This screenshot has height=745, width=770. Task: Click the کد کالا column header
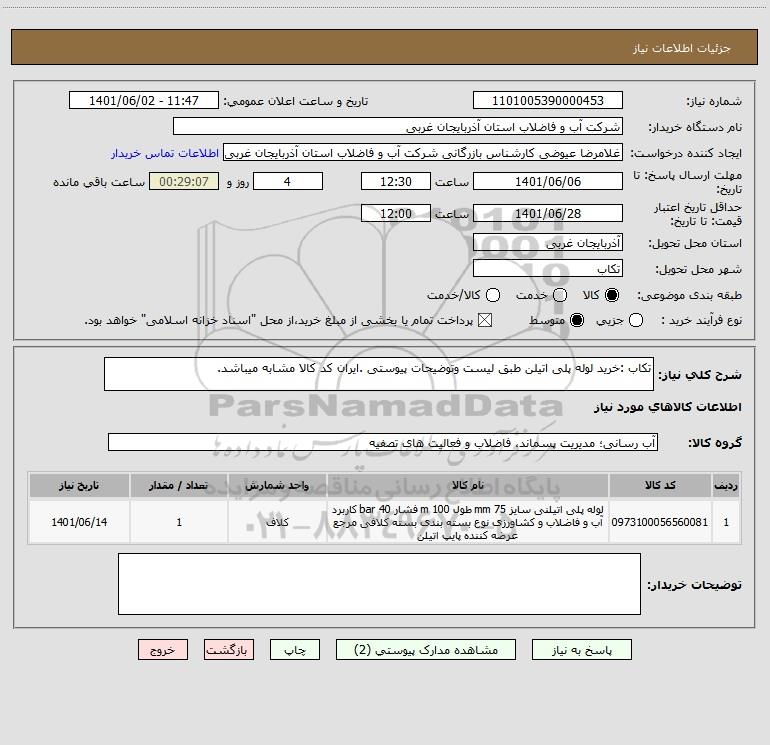coord(660,485)
